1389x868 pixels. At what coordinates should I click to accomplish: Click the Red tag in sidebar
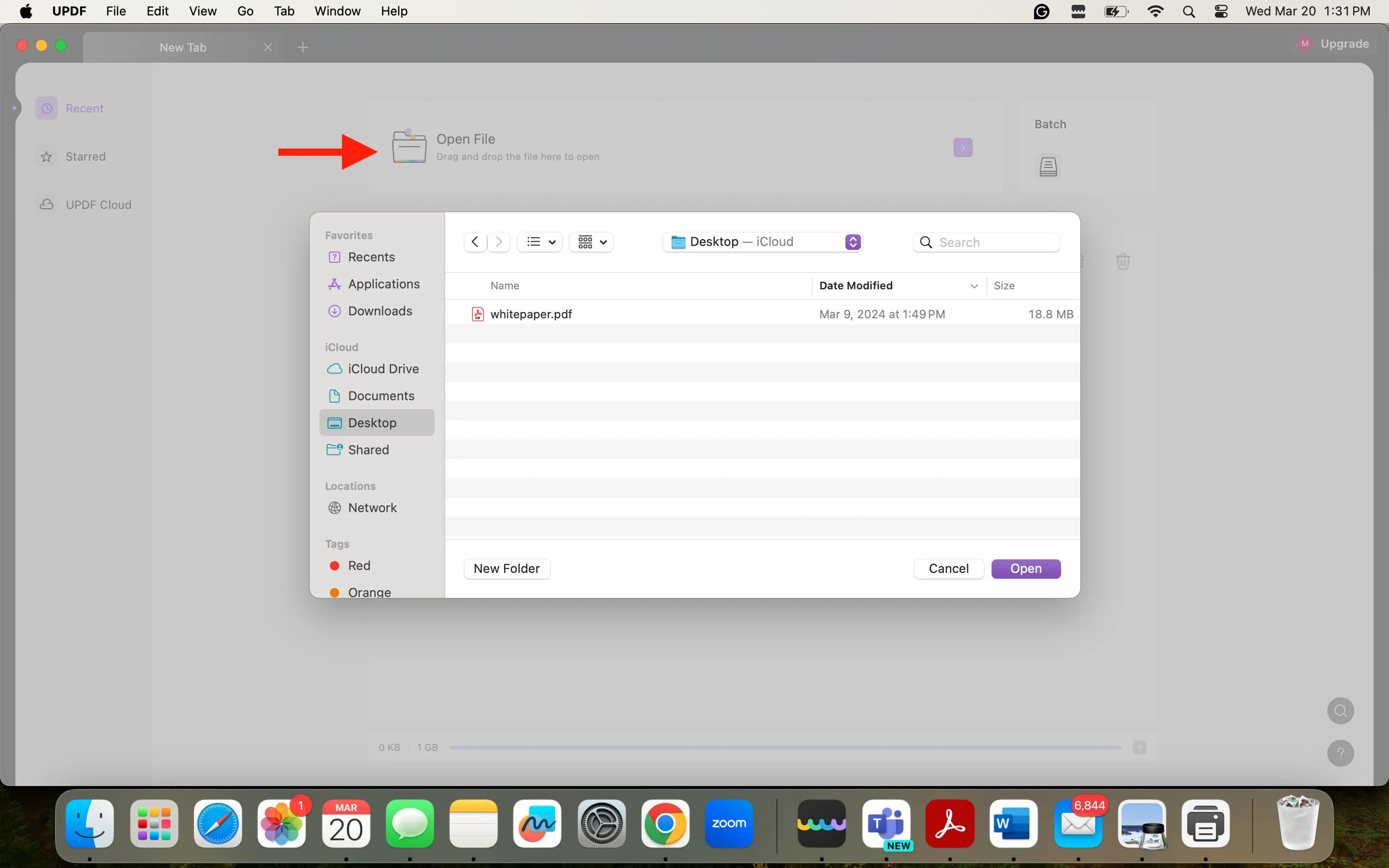(x=359, y=566)
